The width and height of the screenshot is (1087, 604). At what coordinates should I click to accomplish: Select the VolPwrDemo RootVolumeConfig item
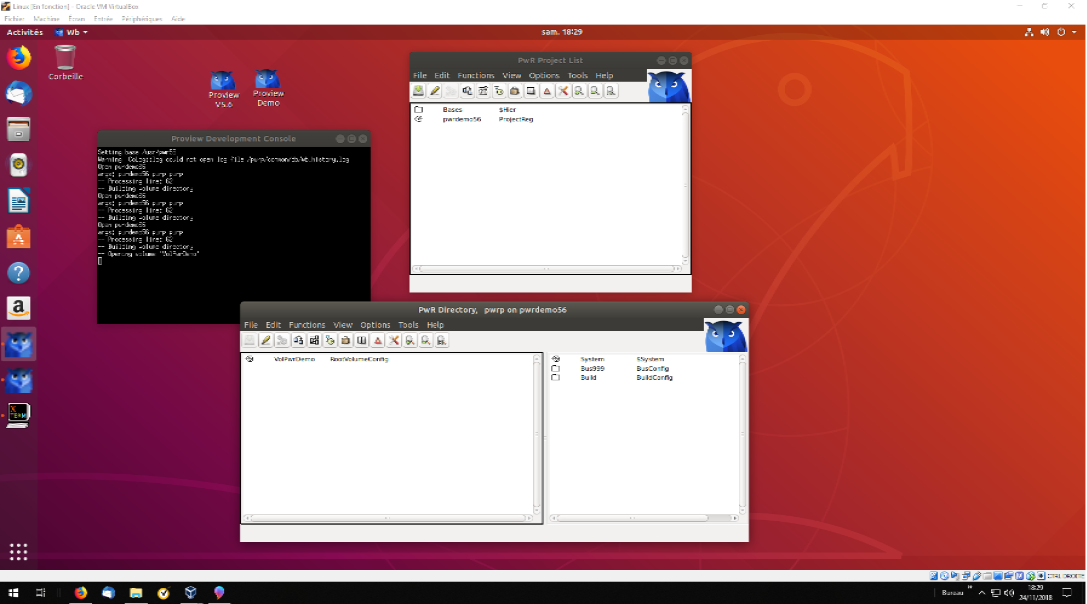click(294, 358)
